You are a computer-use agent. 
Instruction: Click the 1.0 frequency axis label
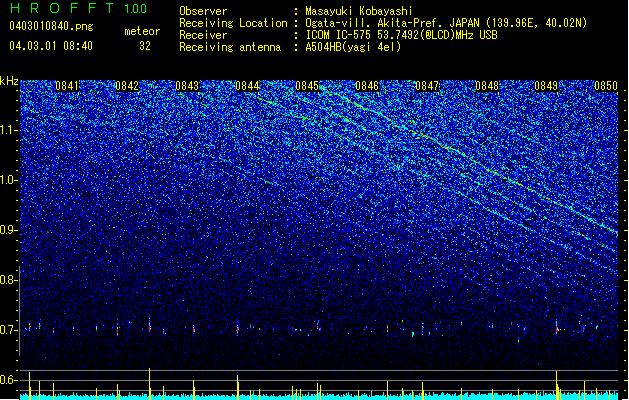(x=8, y=181)
